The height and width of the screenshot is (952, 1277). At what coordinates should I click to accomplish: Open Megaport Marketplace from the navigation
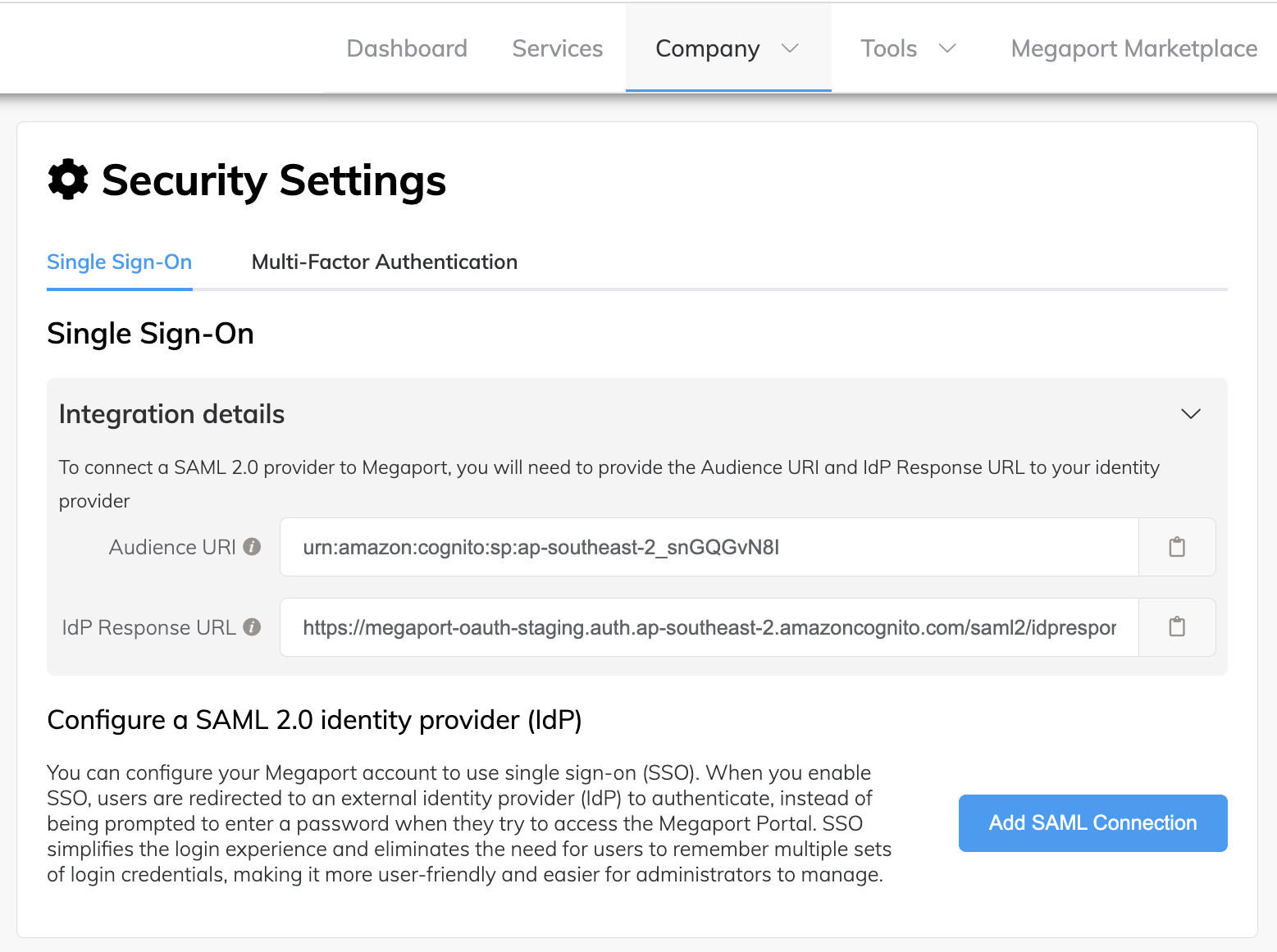point(1134,48)
